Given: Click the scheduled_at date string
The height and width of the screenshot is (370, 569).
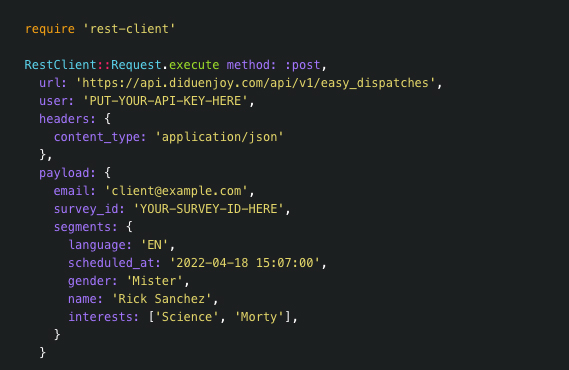Looking at the screenshot, I should [245, 263].
